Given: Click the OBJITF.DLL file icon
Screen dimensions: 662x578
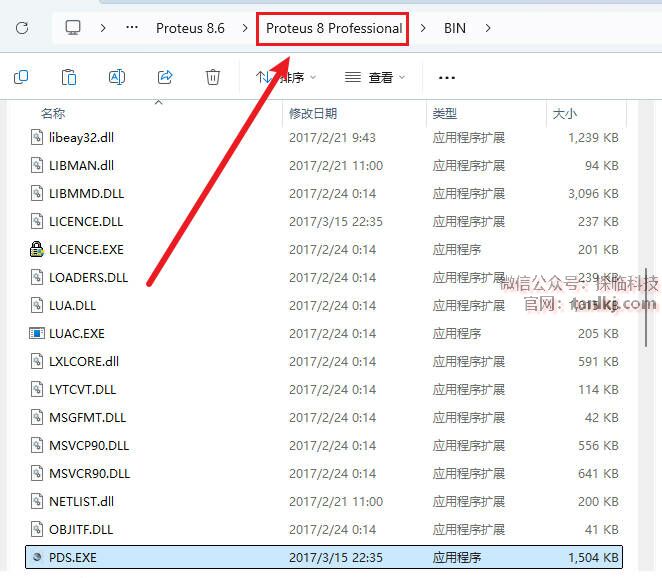Looking at the screenshot, I should (x=37, y=529).
